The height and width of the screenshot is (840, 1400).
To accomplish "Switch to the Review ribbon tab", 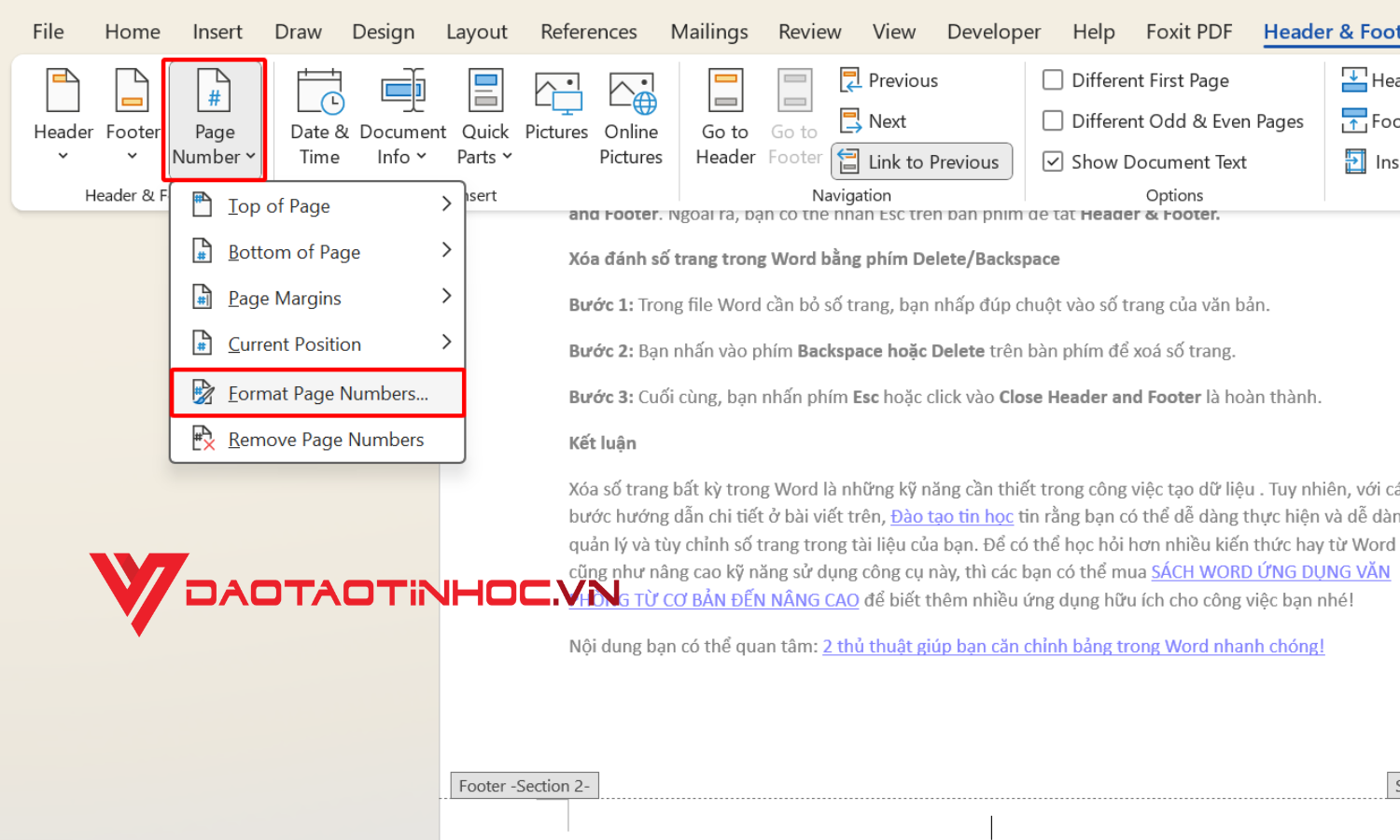I will tap(808, 31).
